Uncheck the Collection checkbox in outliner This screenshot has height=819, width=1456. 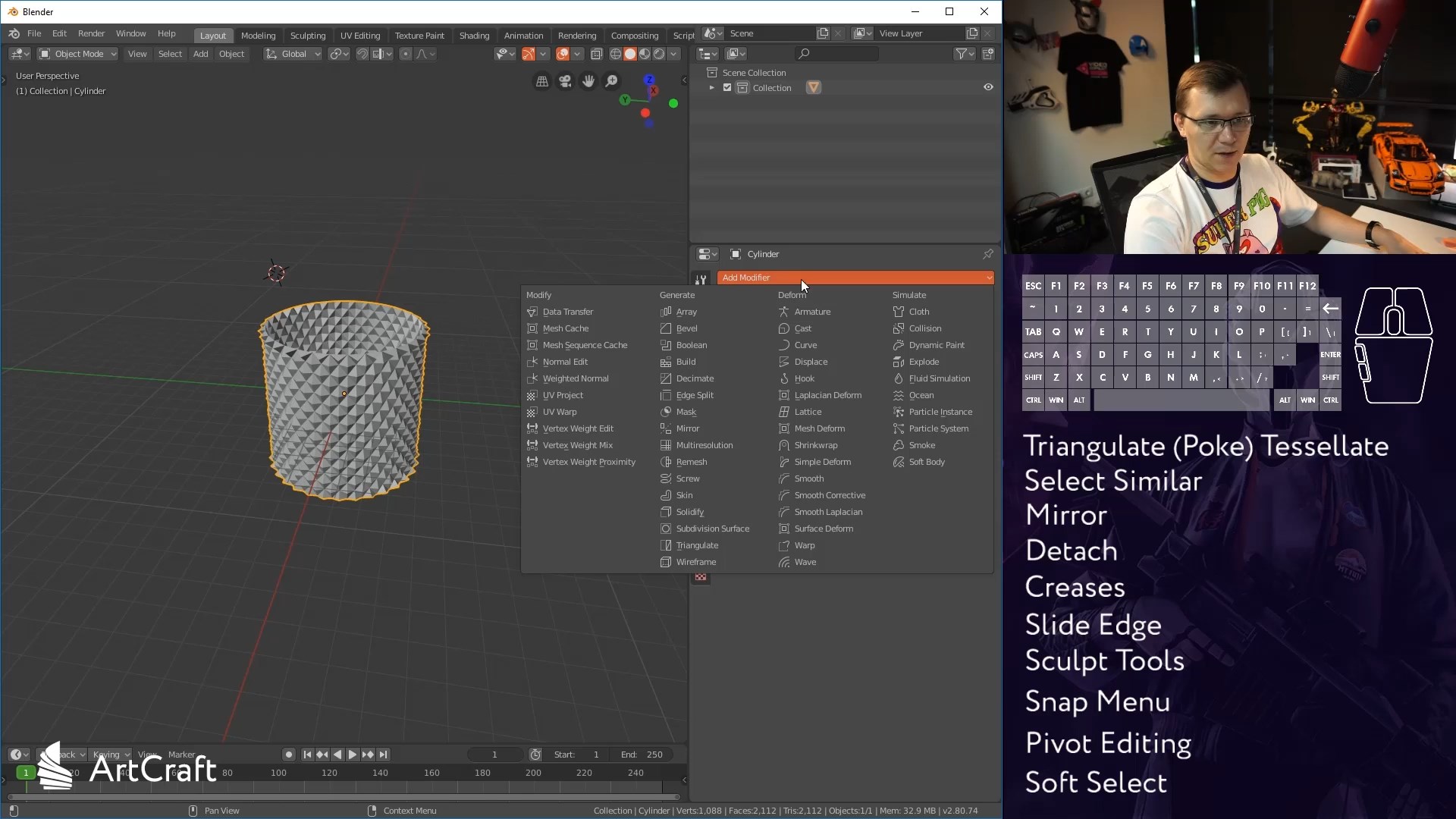(x=727, y=88)
